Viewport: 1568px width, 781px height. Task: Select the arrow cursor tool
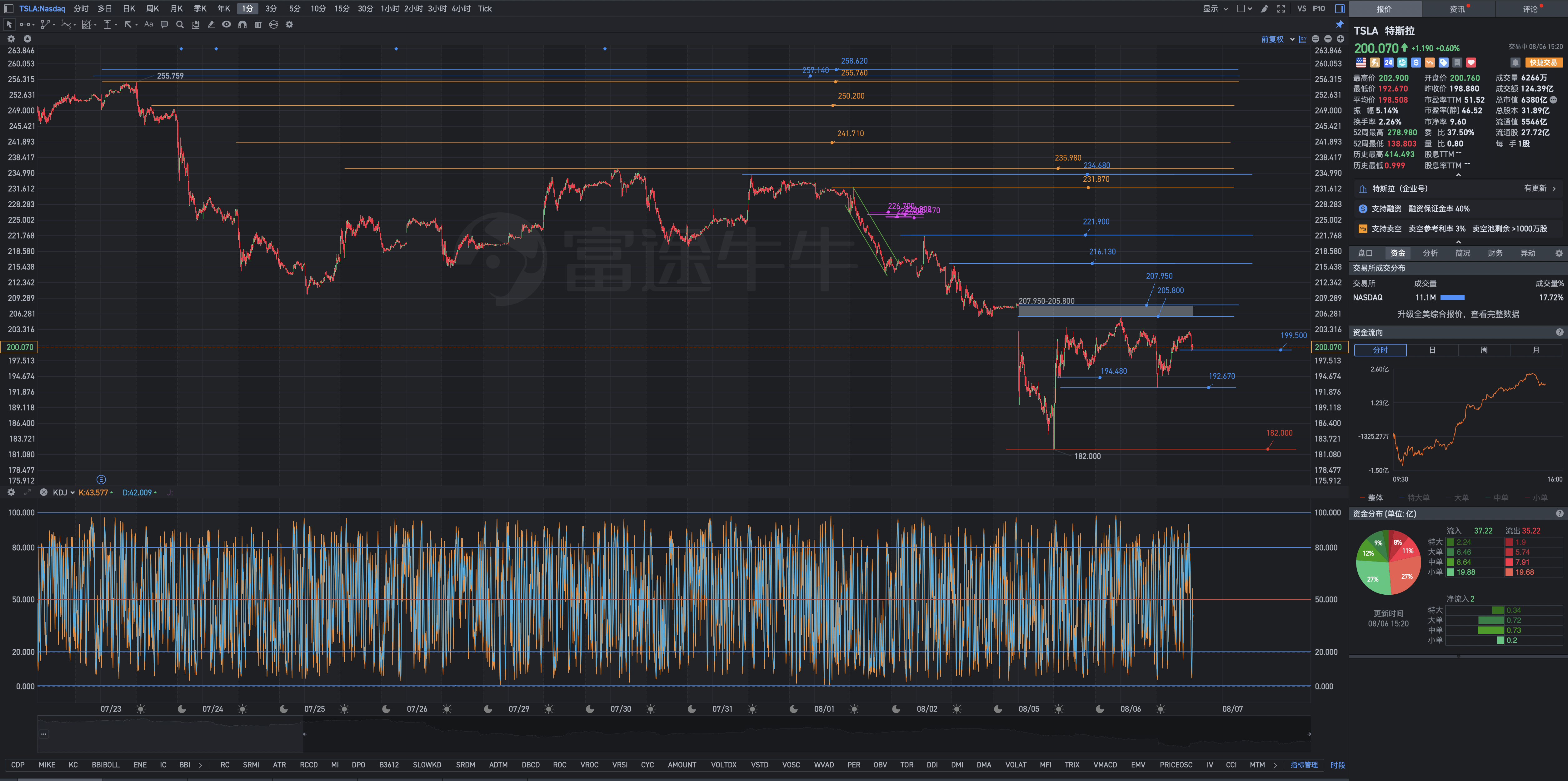[x=9, y=24]
